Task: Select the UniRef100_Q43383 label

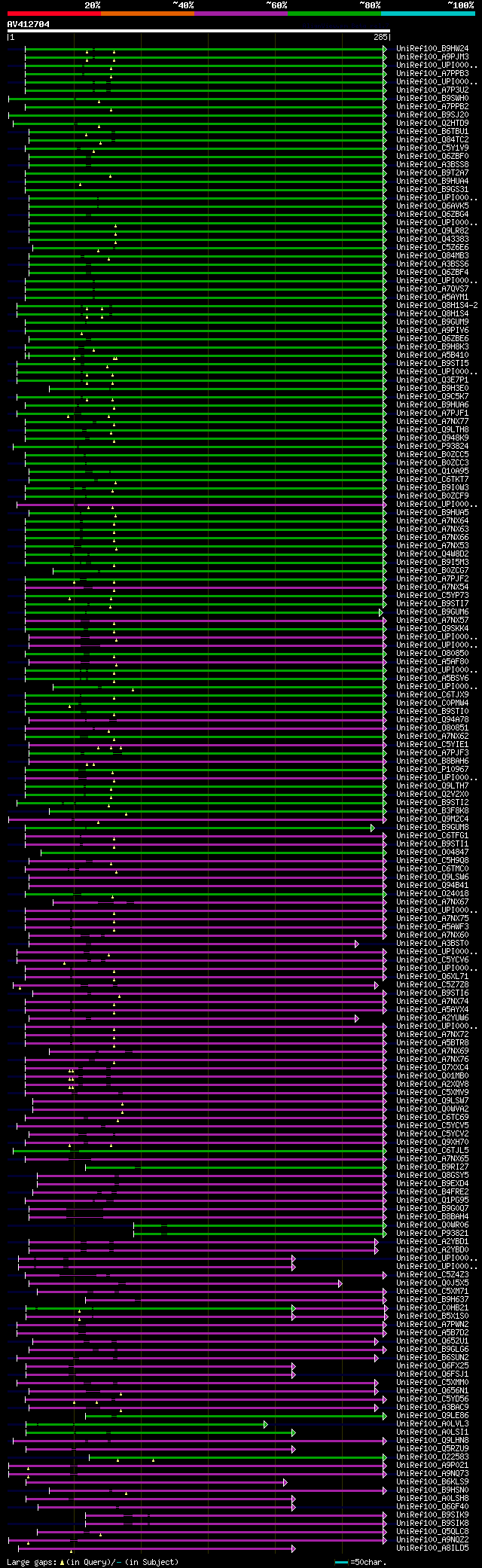Action: pos(432,239)
